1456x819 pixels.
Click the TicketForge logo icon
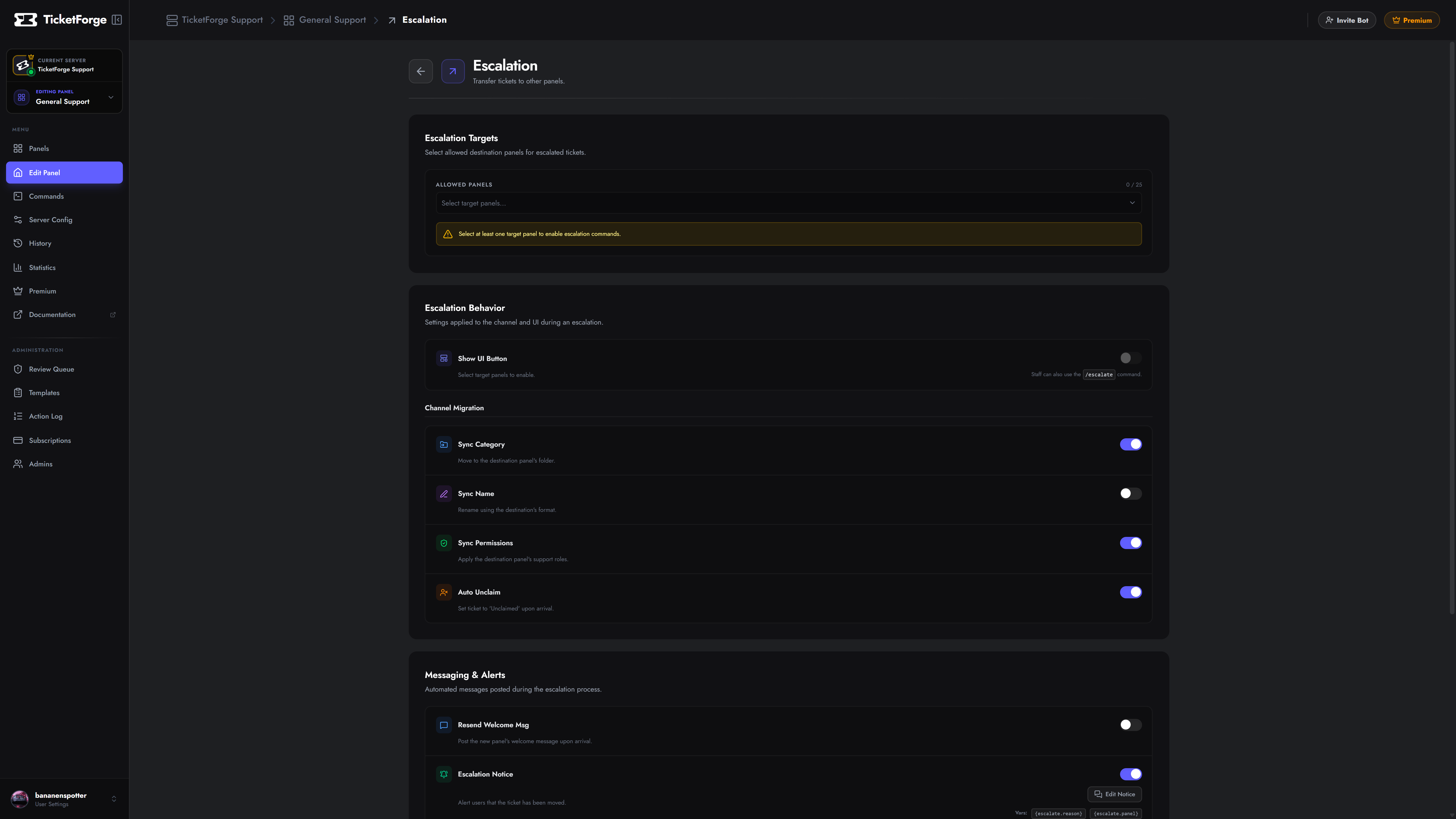pyautogui.click(x=26, y=20)
